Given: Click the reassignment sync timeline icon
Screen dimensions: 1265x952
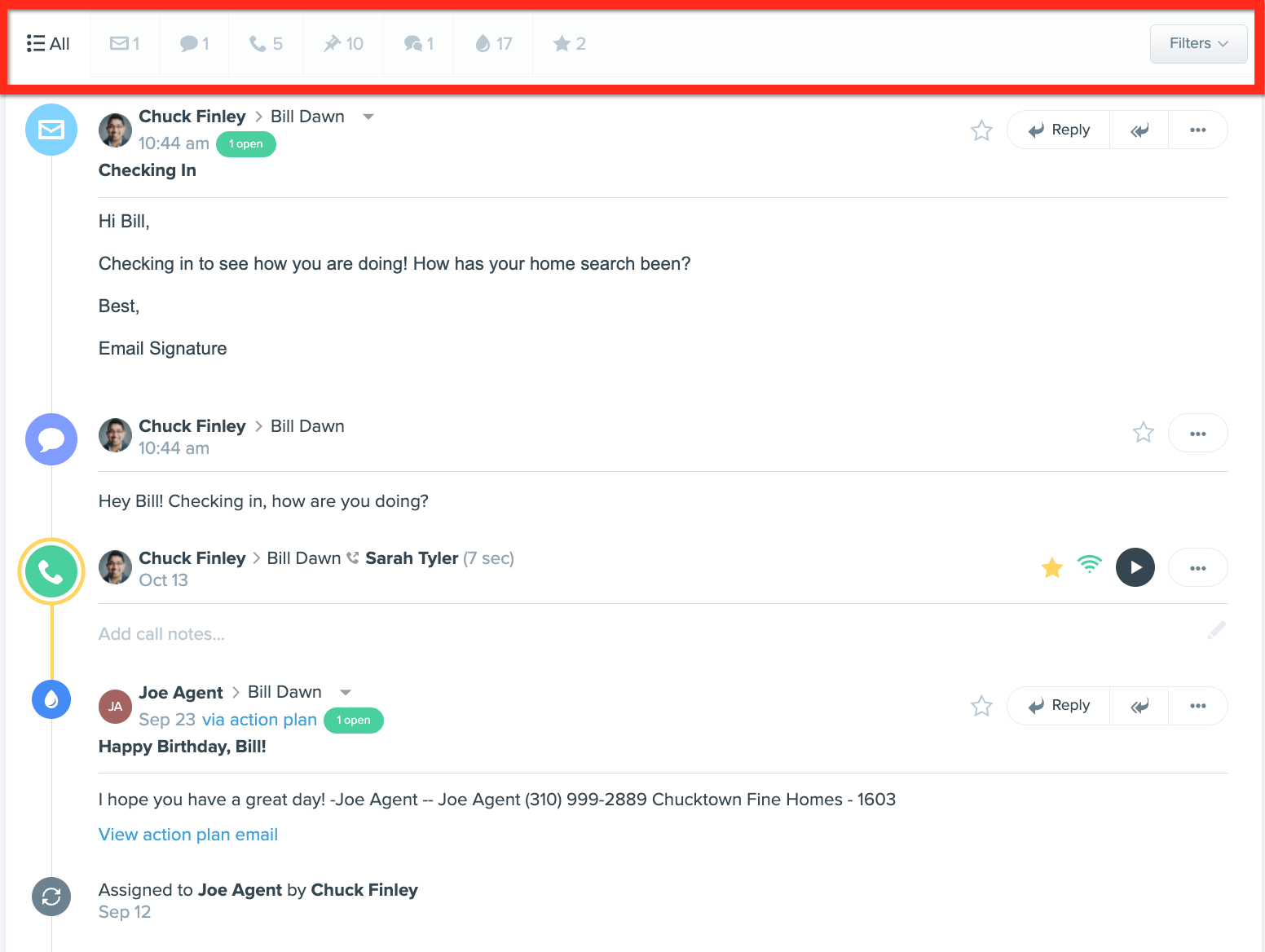Looking at the screenshot, I should pos(51,897).
